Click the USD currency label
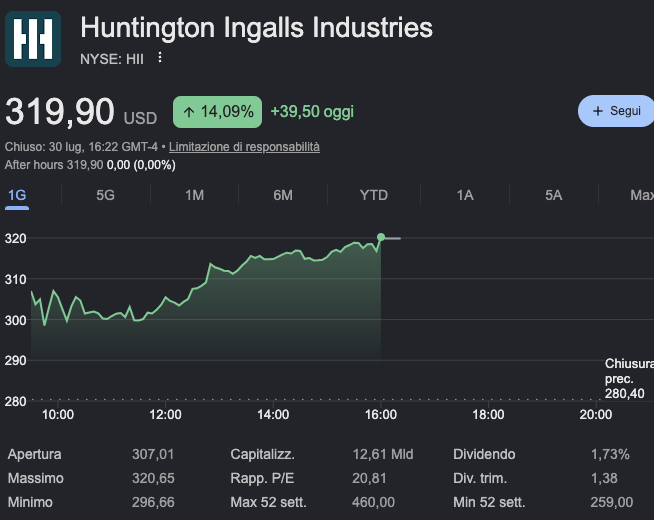The width and height of the screenshot is (654, 520). point(140,118)
